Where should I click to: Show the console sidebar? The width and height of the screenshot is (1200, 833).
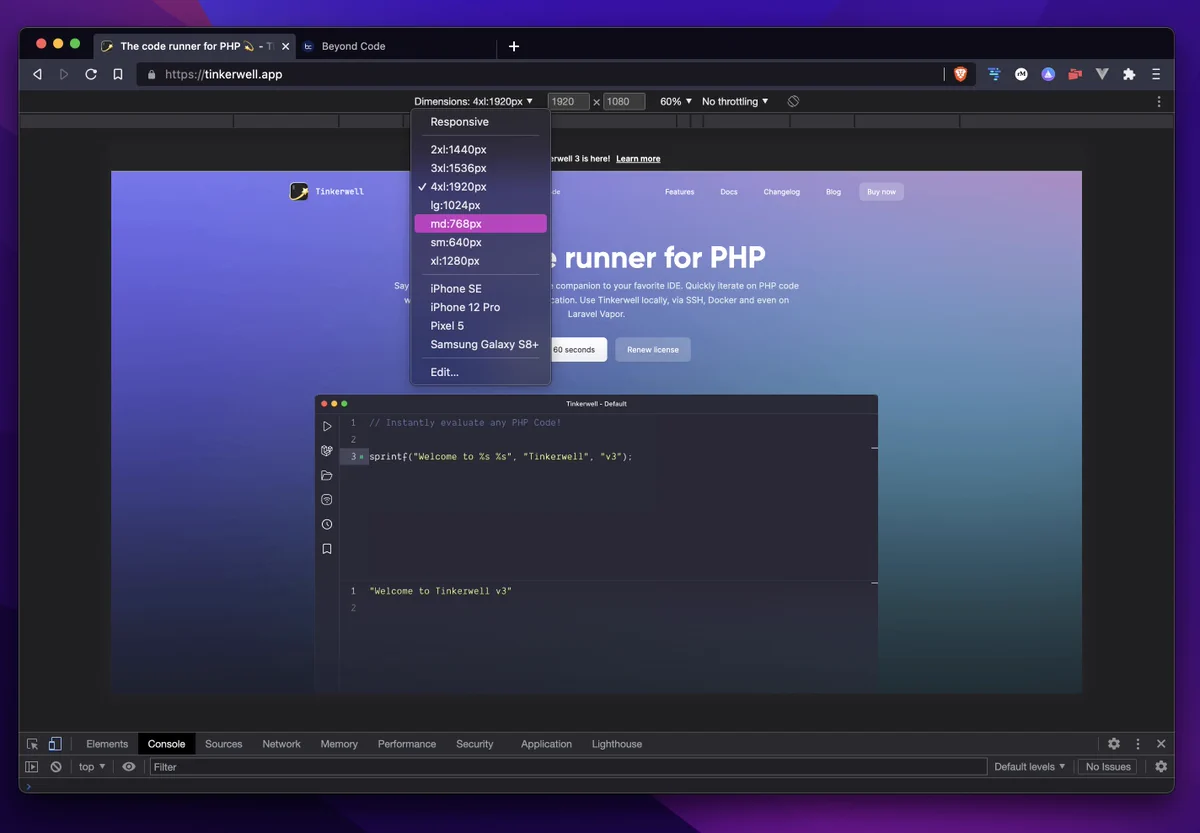tap(32, 767)
